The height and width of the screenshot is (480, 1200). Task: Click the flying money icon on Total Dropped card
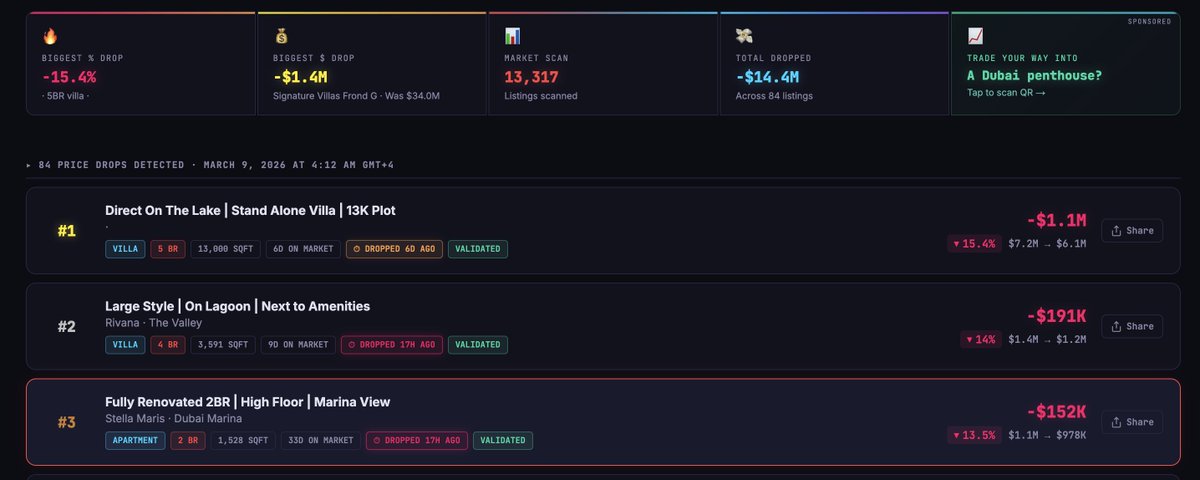point(743,36)
